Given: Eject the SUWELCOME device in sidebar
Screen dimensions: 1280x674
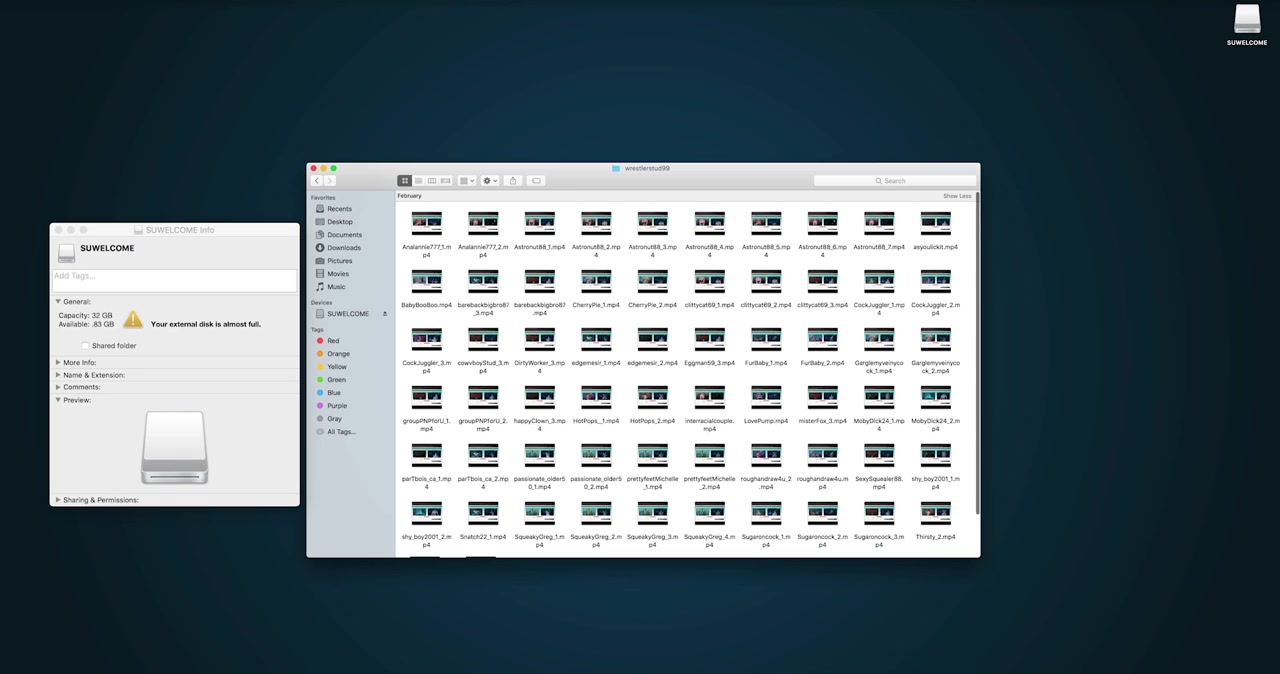Looking at the screenshot, I should 384,314.
